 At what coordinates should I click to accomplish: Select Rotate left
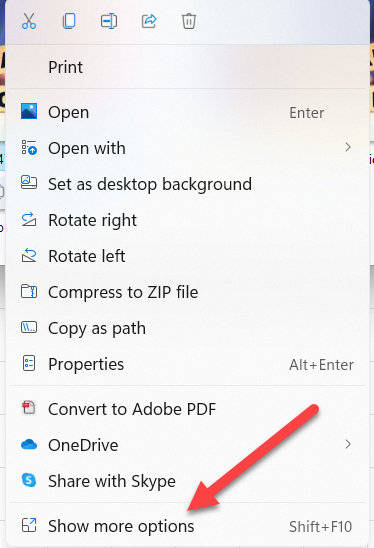pyautogui.click(x=187, y=256)
